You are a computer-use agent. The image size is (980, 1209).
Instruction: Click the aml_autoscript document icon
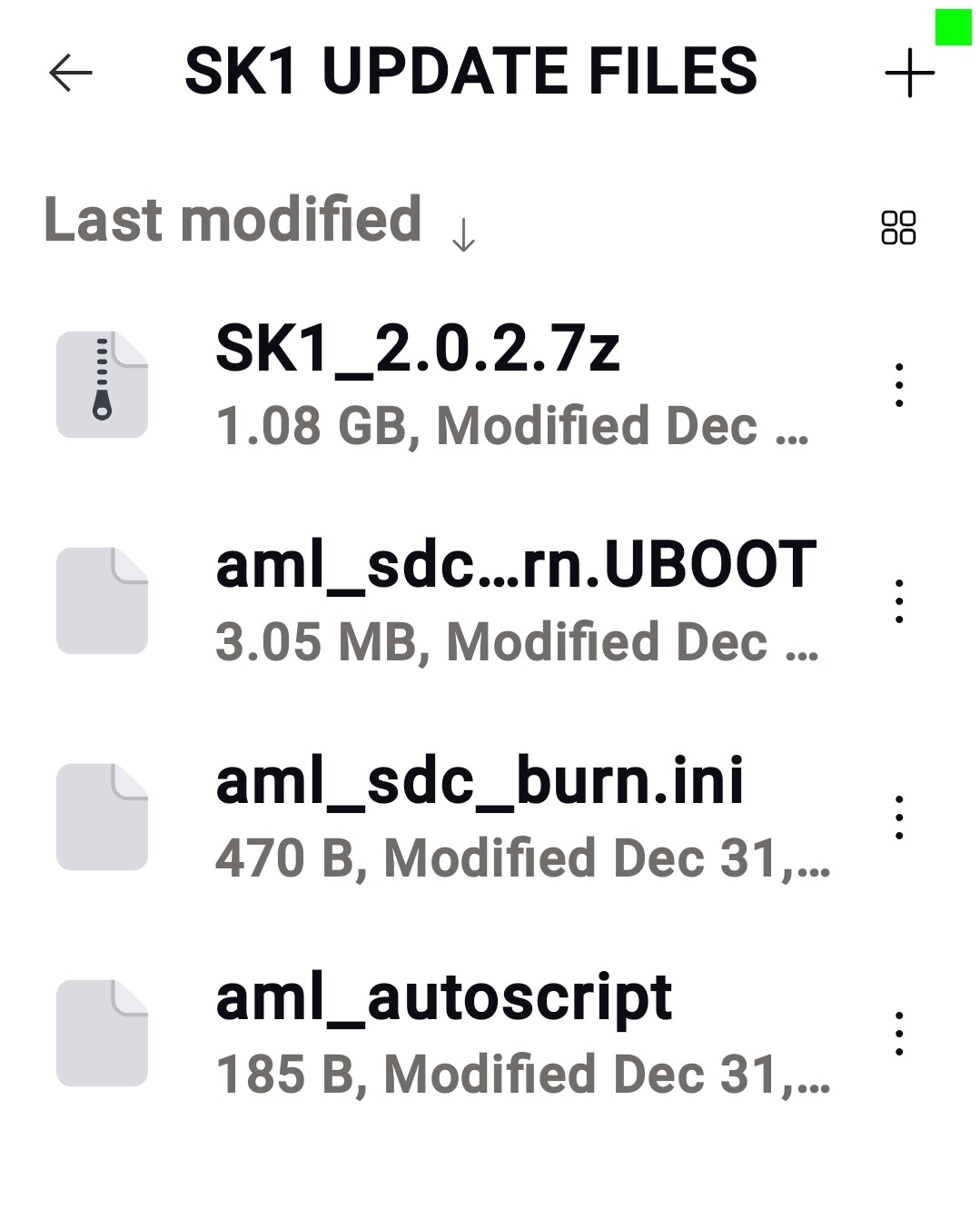(102, 1034)
